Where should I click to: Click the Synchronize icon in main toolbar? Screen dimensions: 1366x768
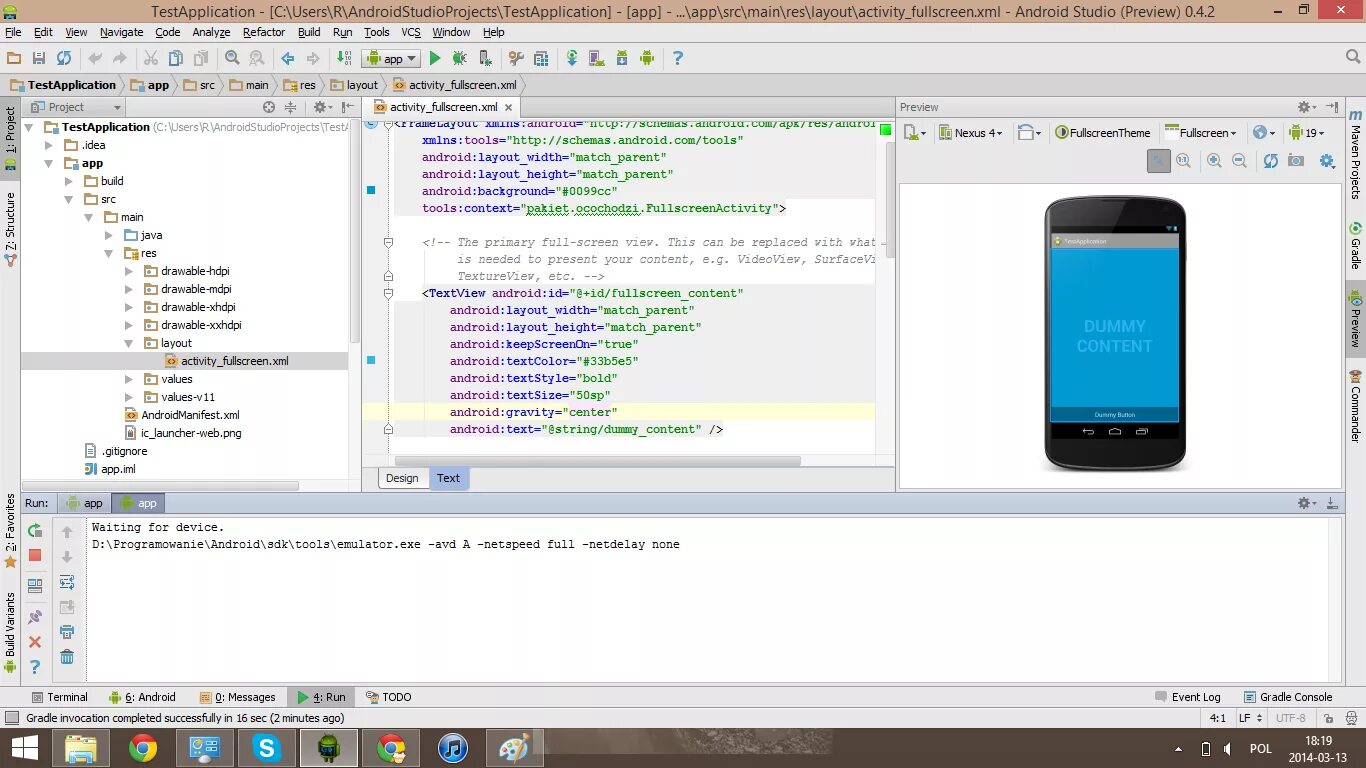tap(64, 59)
